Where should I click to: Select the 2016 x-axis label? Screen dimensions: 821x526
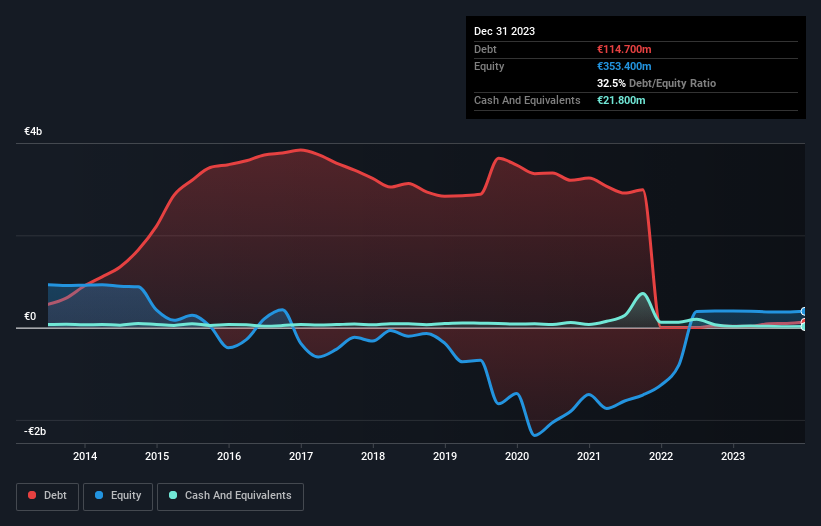[229, 456]
